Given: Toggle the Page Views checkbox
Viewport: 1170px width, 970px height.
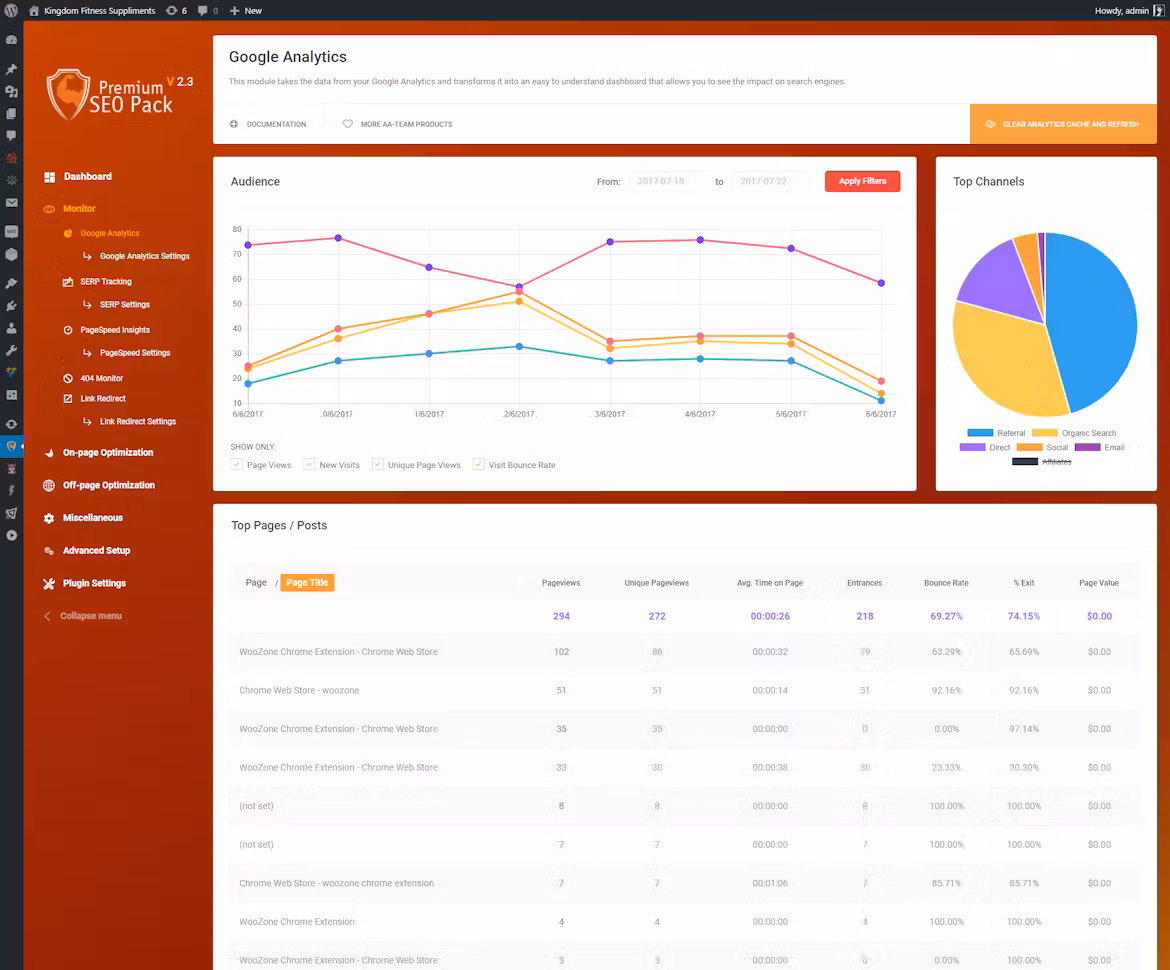Looking at the screenshot, I should pos(237,464).
